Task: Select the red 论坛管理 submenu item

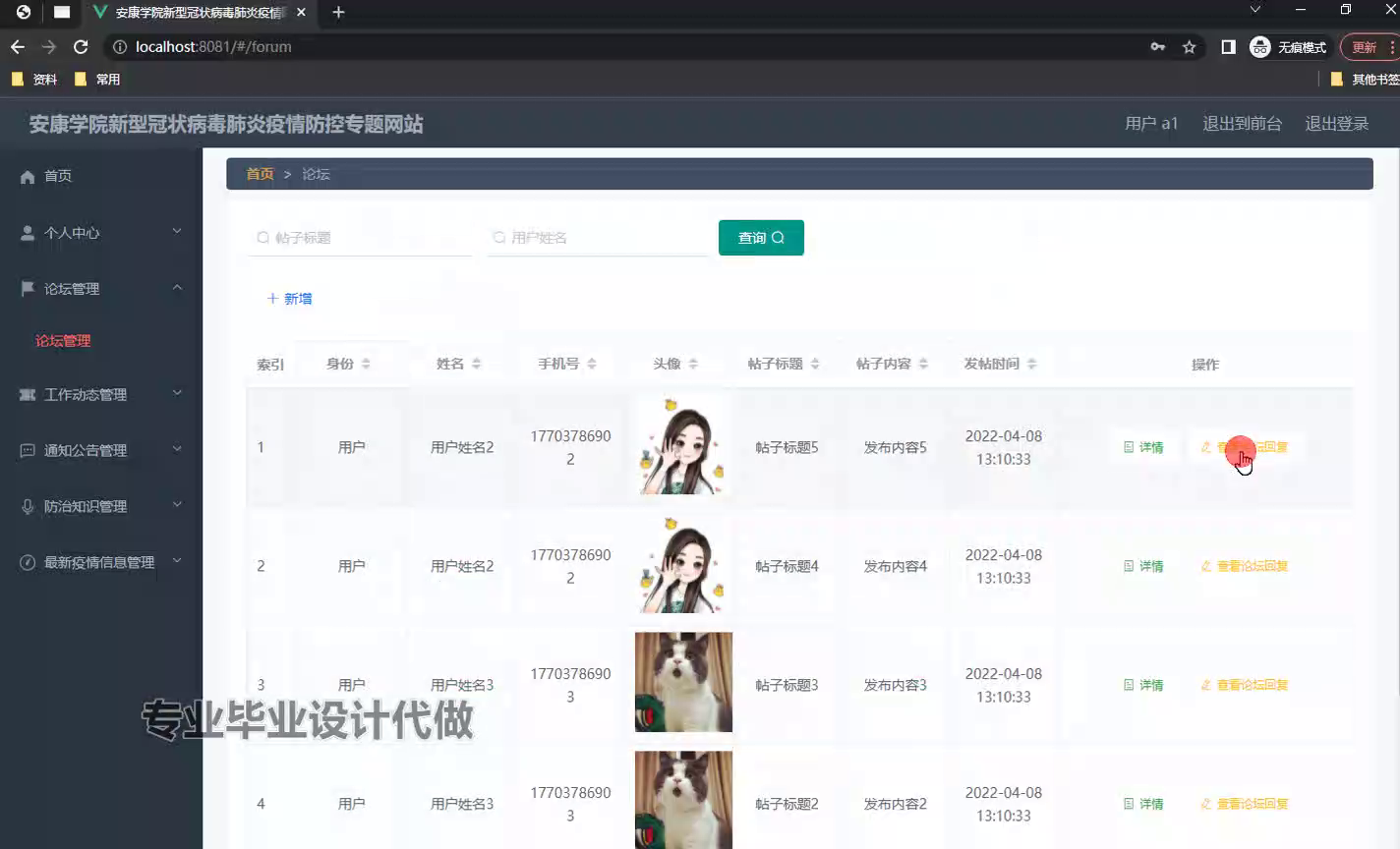Action: pos(63,340)
